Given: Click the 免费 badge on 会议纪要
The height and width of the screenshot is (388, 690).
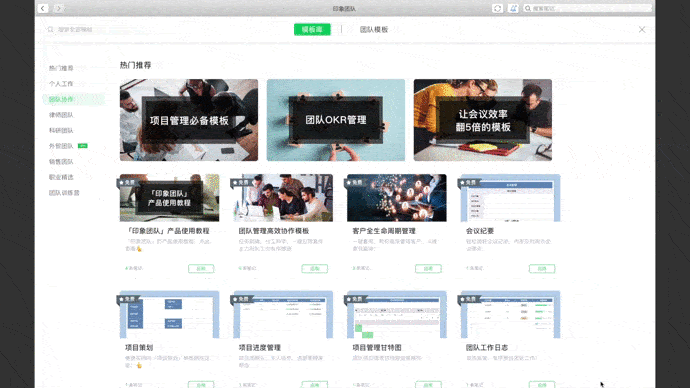Looking at the screenshot, I should coord(469,182).
